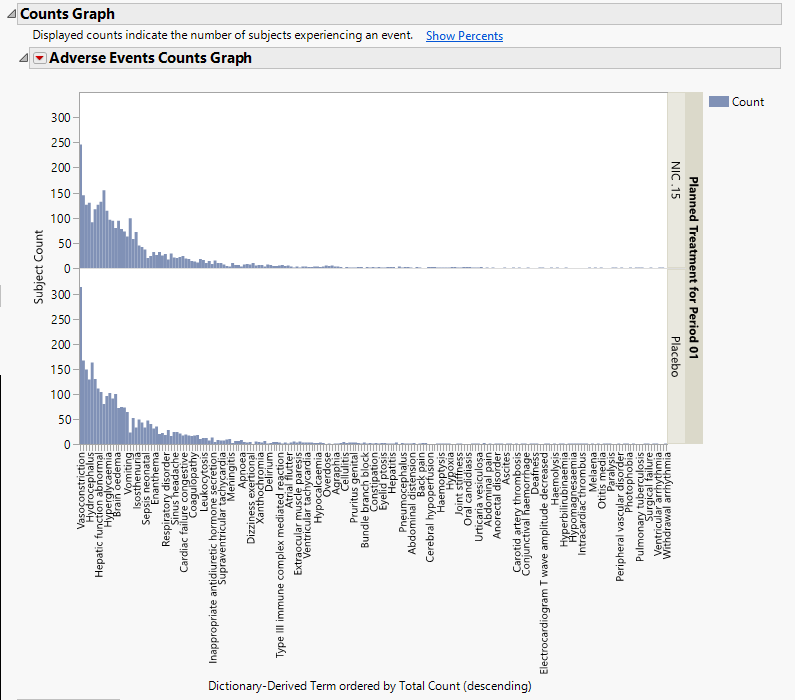Viewport: 795px width, 700px height.
Task: Click the Urticaria vesiculosa axis label
Action: tap(479, 497)
